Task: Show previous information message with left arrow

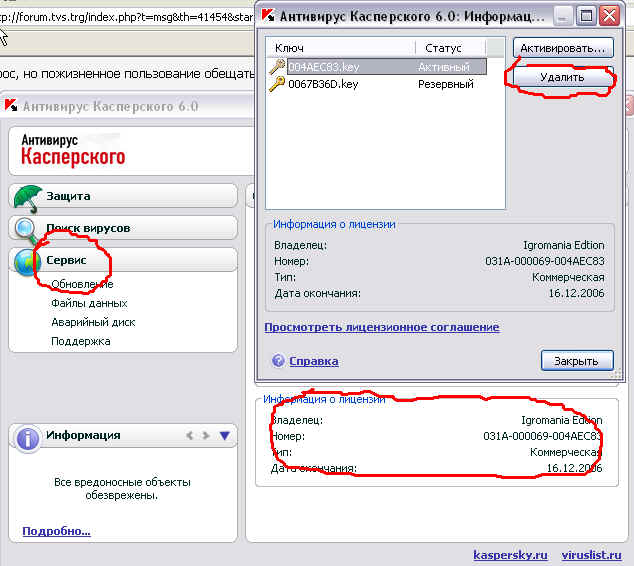Action: (x=189, y=436)
